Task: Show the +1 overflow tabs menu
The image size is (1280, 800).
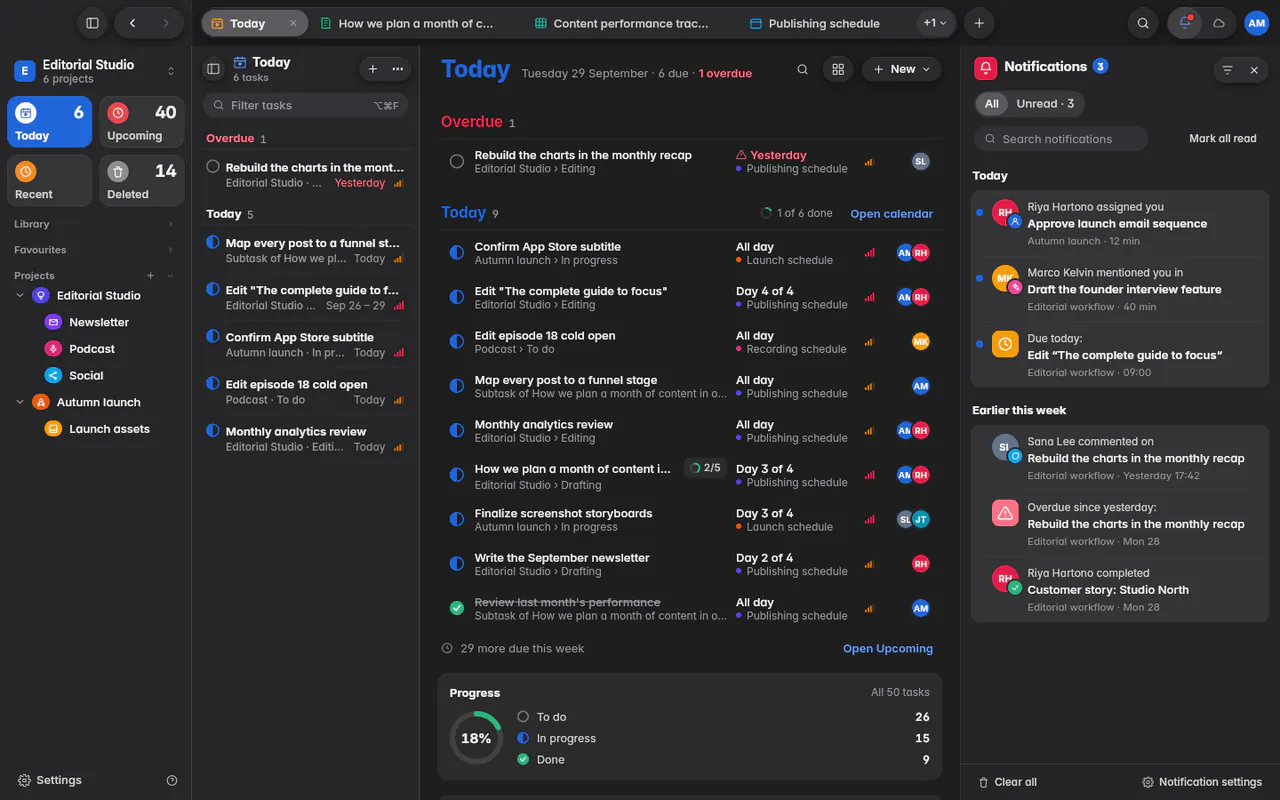Action: [x=936, y=23]
